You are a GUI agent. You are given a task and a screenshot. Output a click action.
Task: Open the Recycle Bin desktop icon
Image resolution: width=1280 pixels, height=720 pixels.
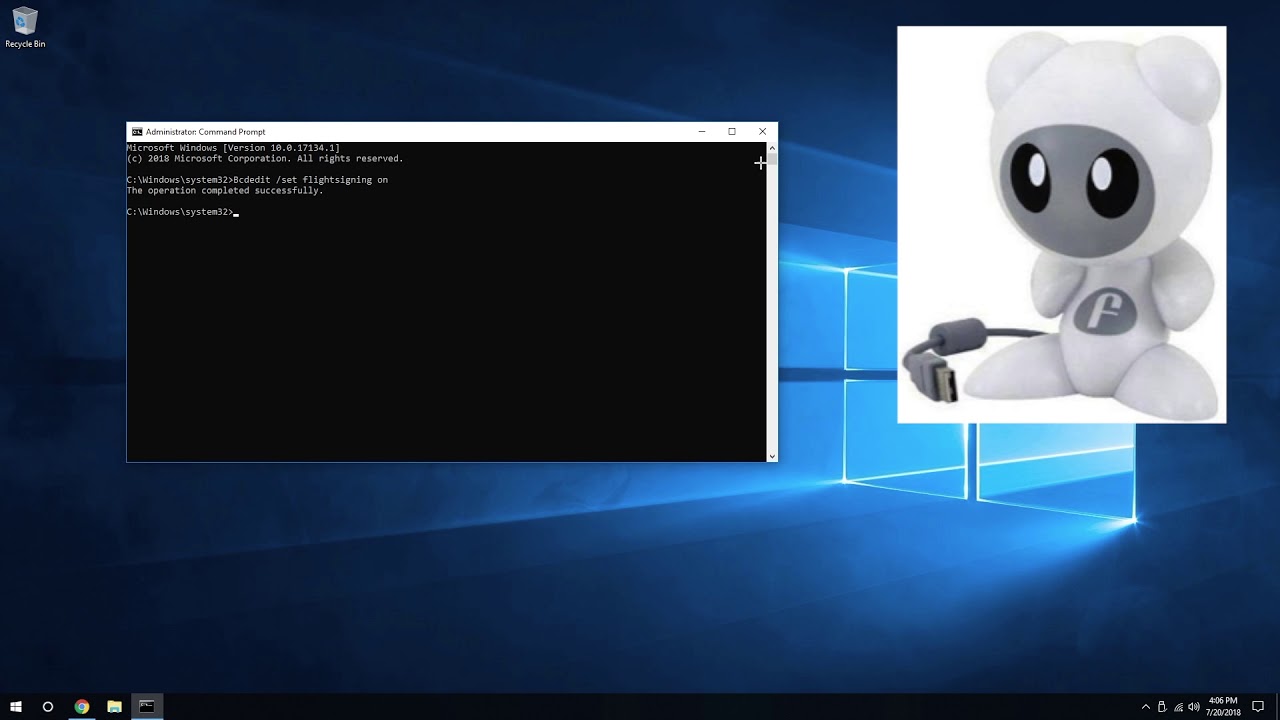pos(25,28)
